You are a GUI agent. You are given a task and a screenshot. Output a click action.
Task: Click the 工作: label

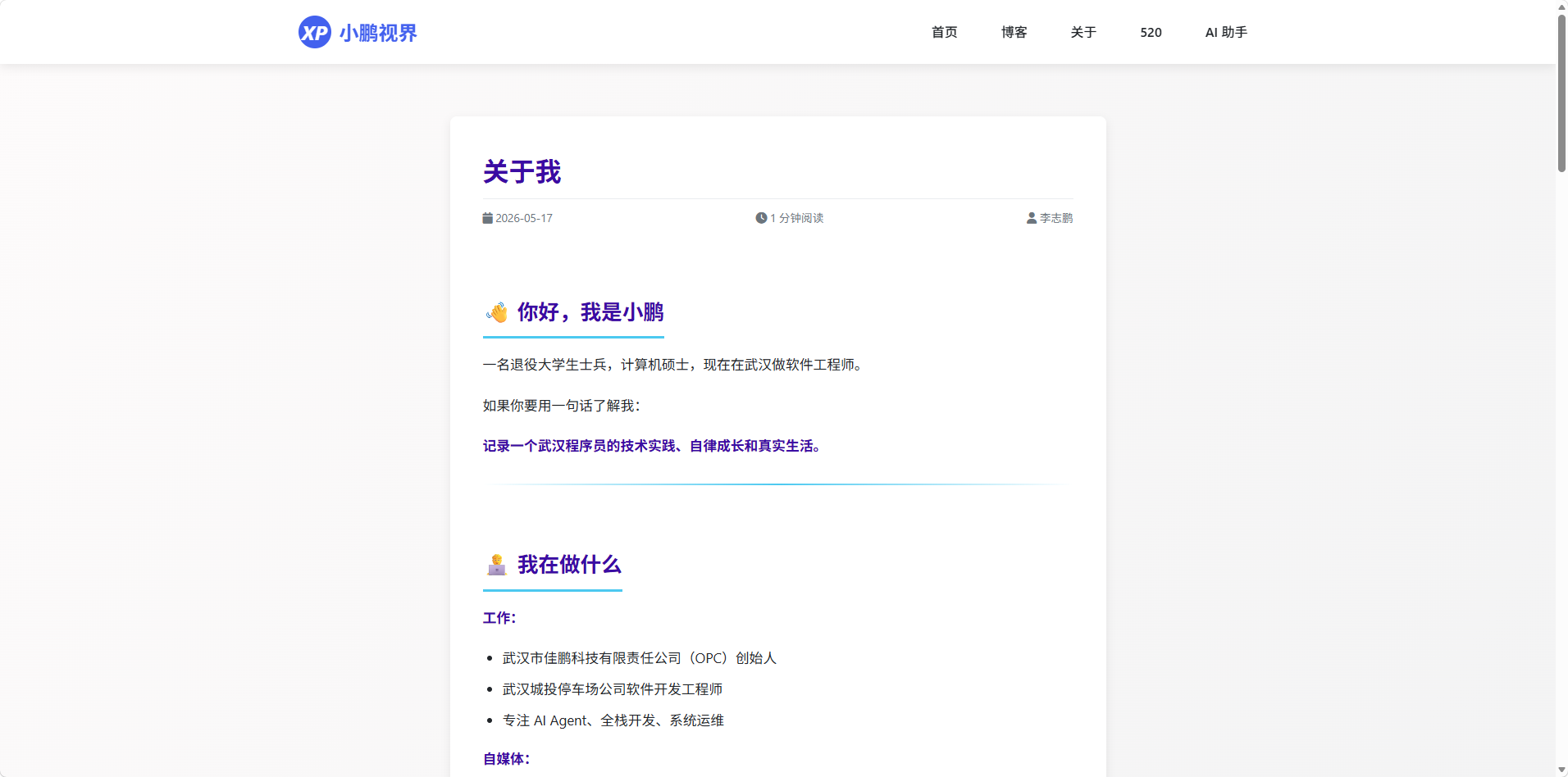(x=499, y=618)
